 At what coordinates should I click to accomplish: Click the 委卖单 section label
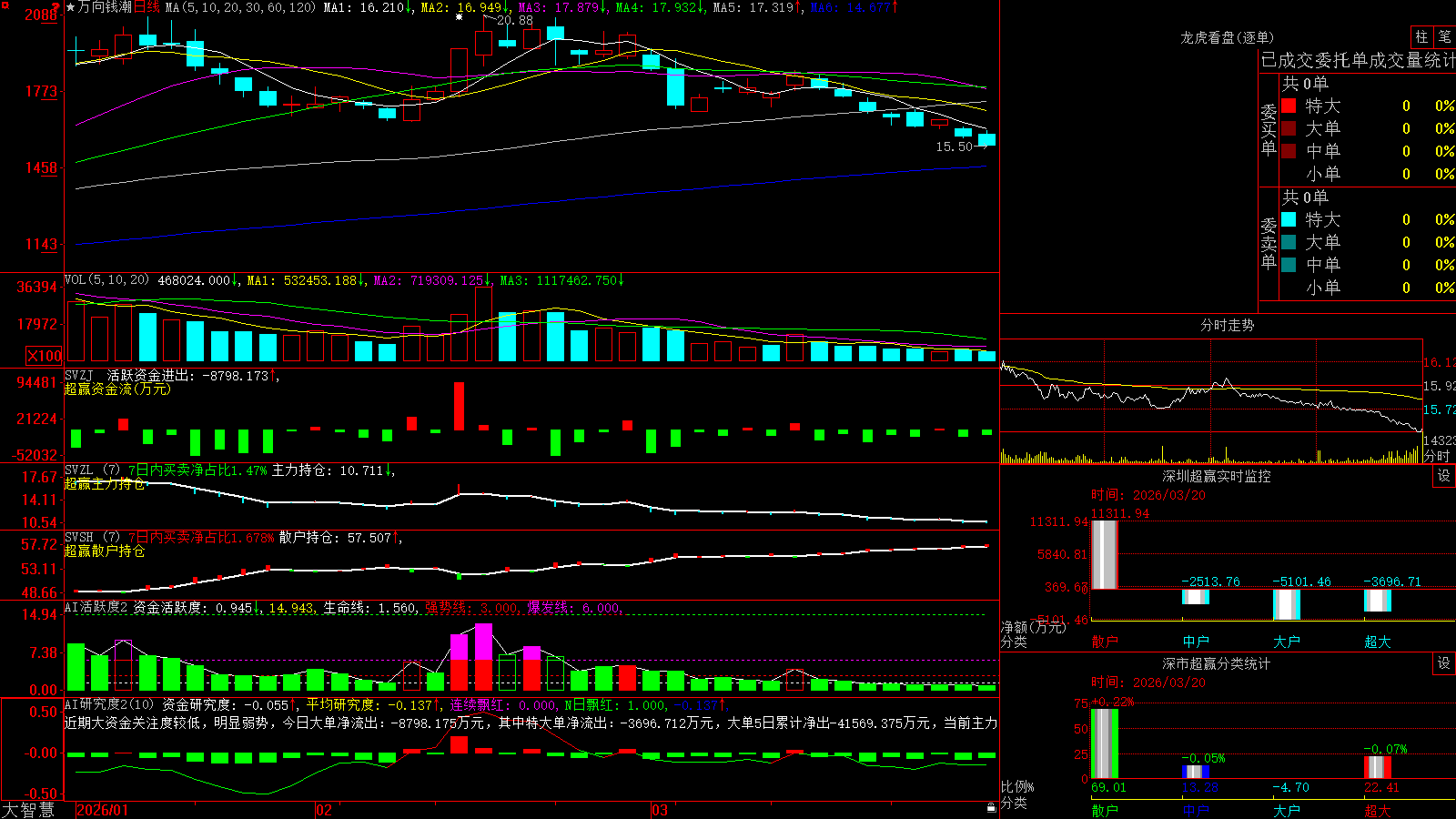pyautogui.click(x=1269, y=243)
